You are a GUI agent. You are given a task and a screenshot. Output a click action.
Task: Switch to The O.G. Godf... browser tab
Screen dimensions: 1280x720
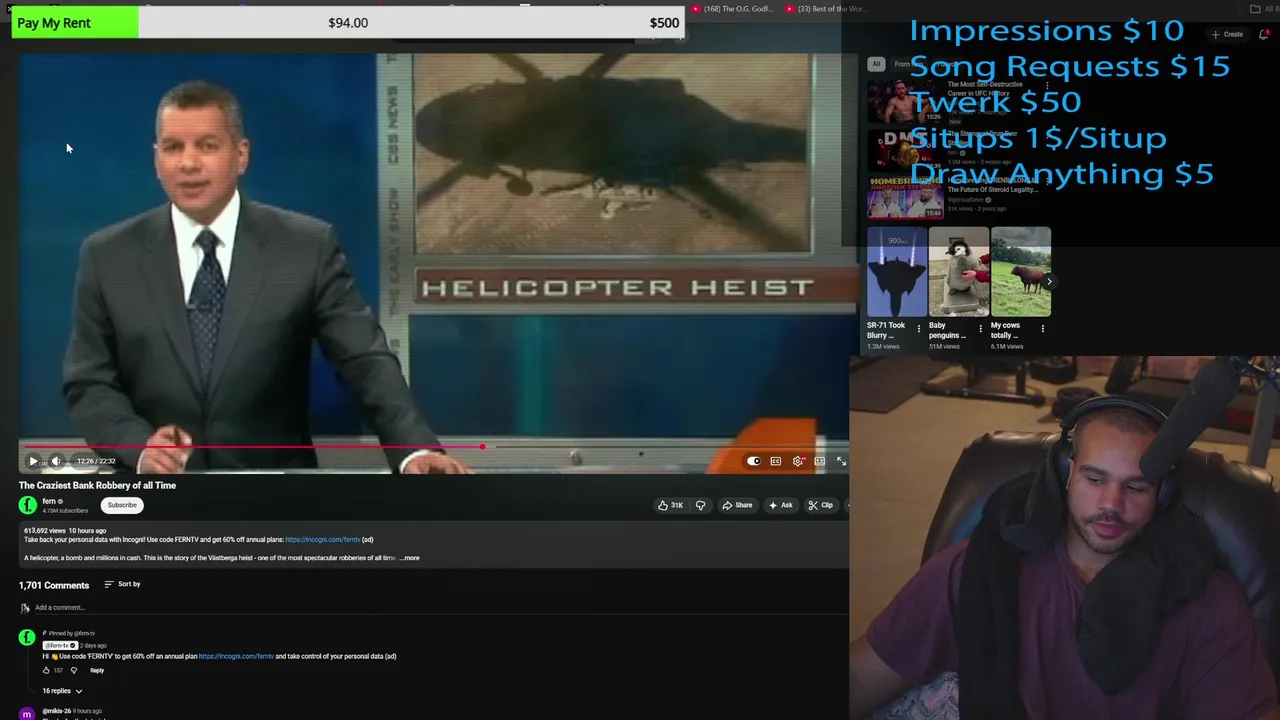pyautogui.click(x=732, y=9)
